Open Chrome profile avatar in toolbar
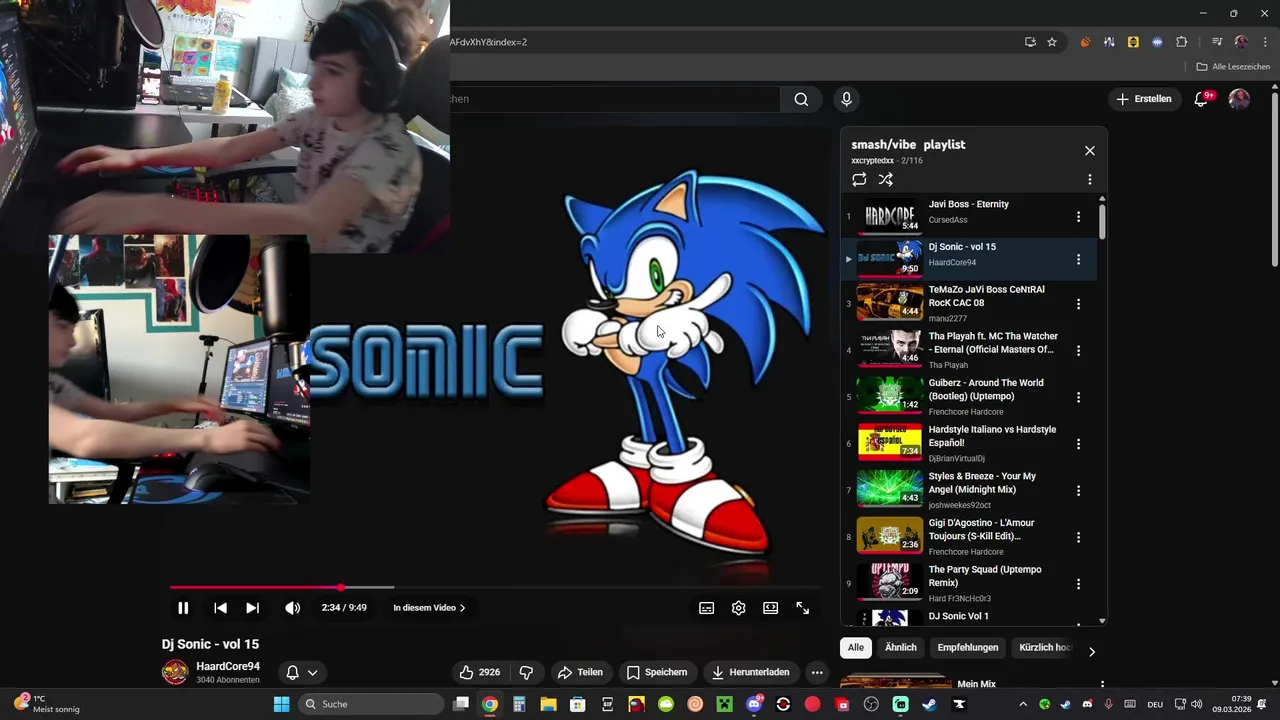Screen dimensions: 1280x720 (x=1241, y=42)
